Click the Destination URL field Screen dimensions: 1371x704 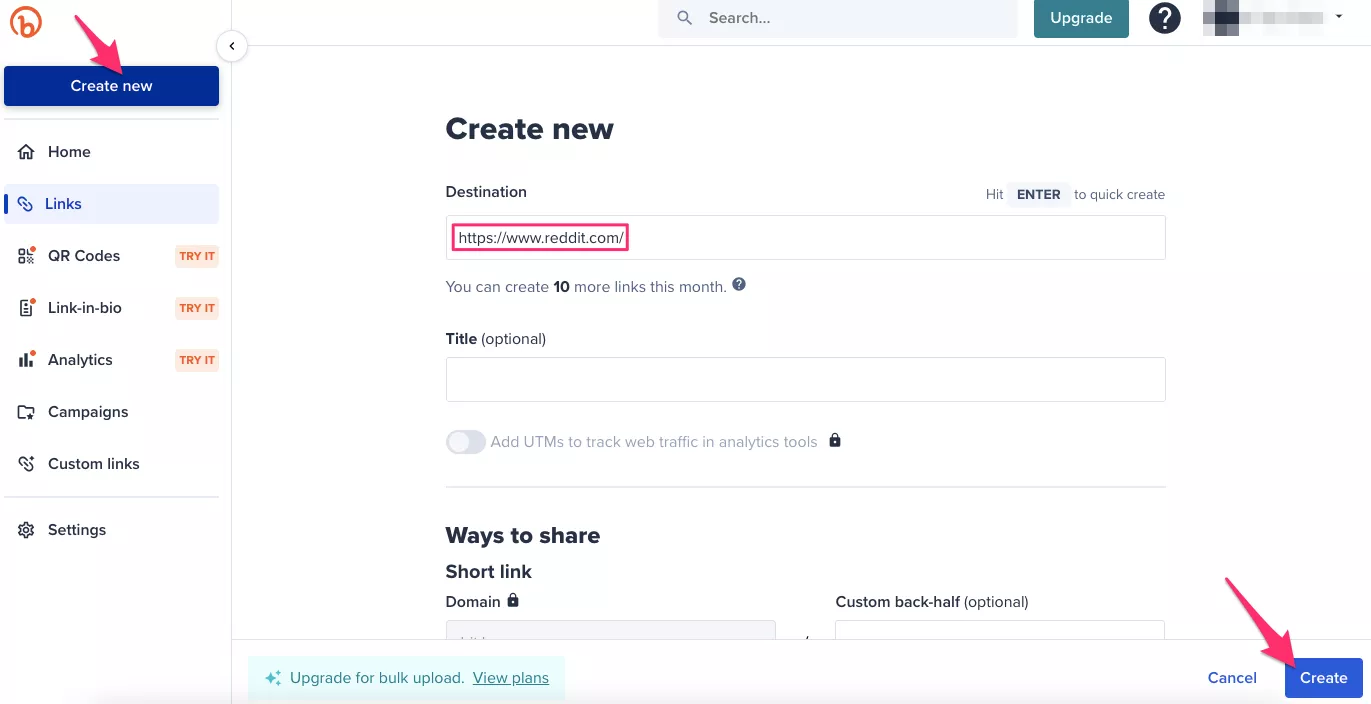tap(805, 238)
